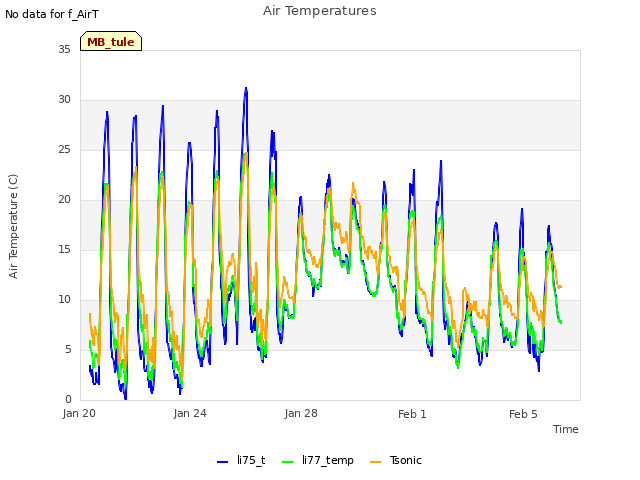Screen dimensions: 640x480
Task: Click the 'Air Temperatures' chart title
Action: [x=320, y=11]
